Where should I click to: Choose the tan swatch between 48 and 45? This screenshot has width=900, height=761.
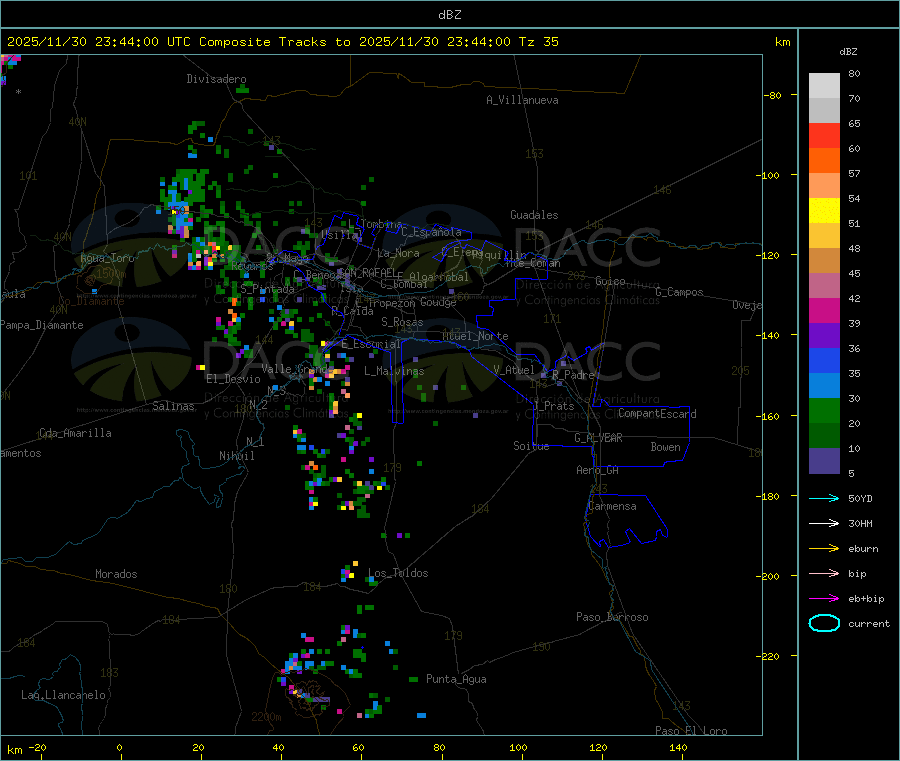coord(824,261)
